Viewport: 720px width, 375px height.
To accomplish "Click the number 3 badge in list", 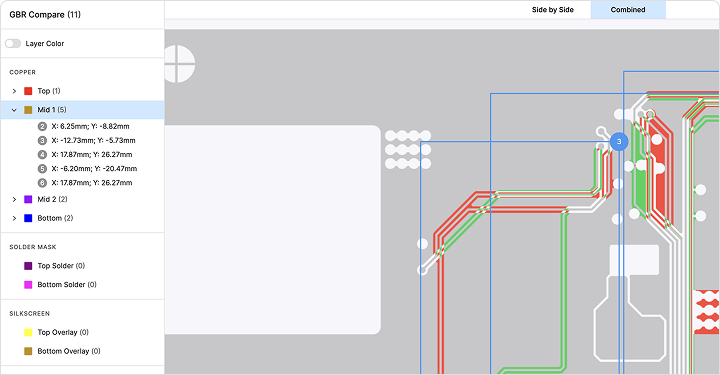I will coord(42,140).
